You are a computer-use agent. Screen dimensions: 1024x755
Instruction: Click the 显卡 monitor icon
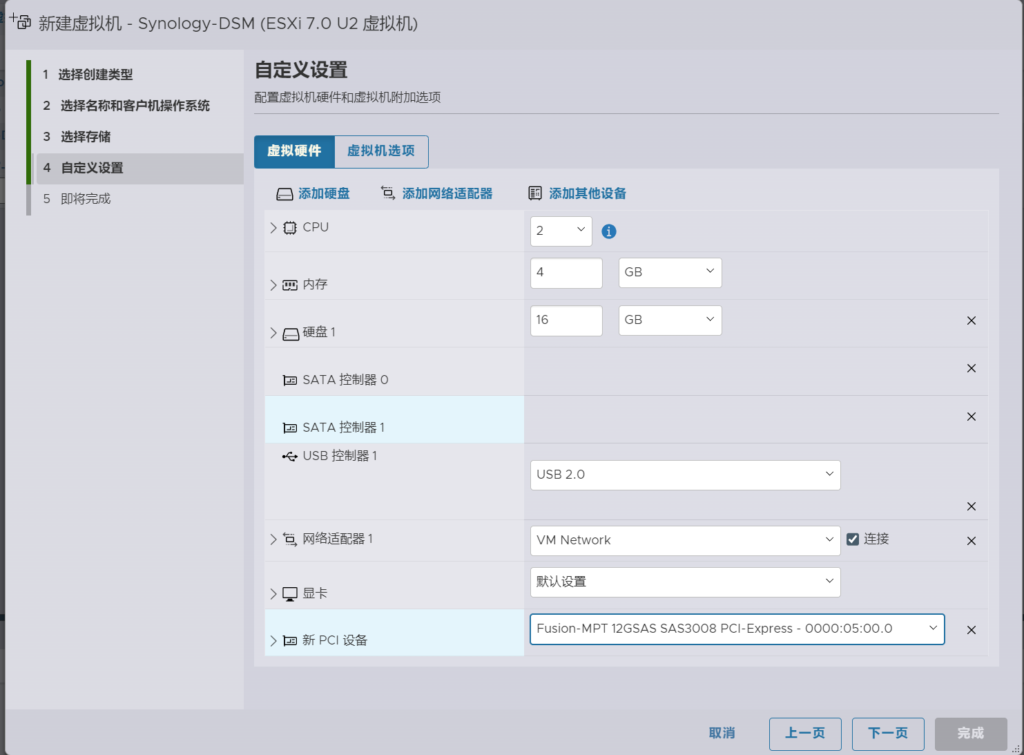pos(290,594)
